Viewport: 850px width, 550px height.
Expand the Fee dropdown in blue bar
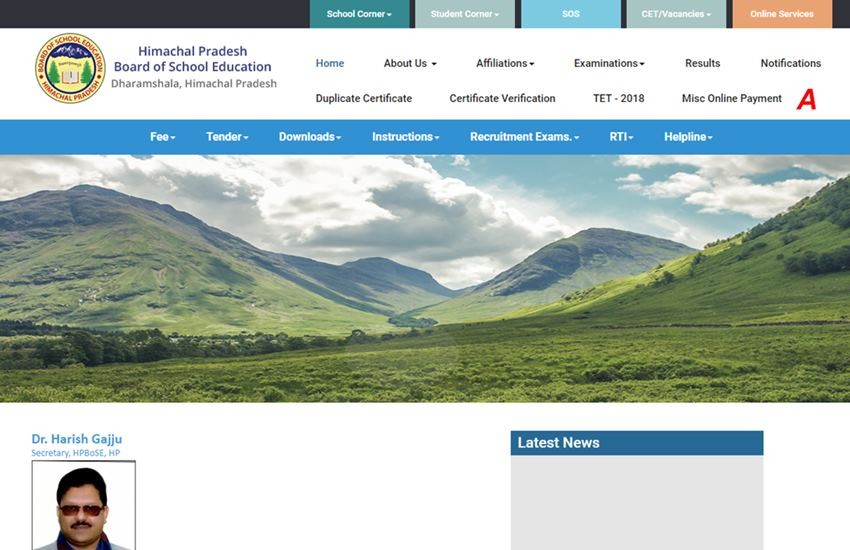point(163,137)
